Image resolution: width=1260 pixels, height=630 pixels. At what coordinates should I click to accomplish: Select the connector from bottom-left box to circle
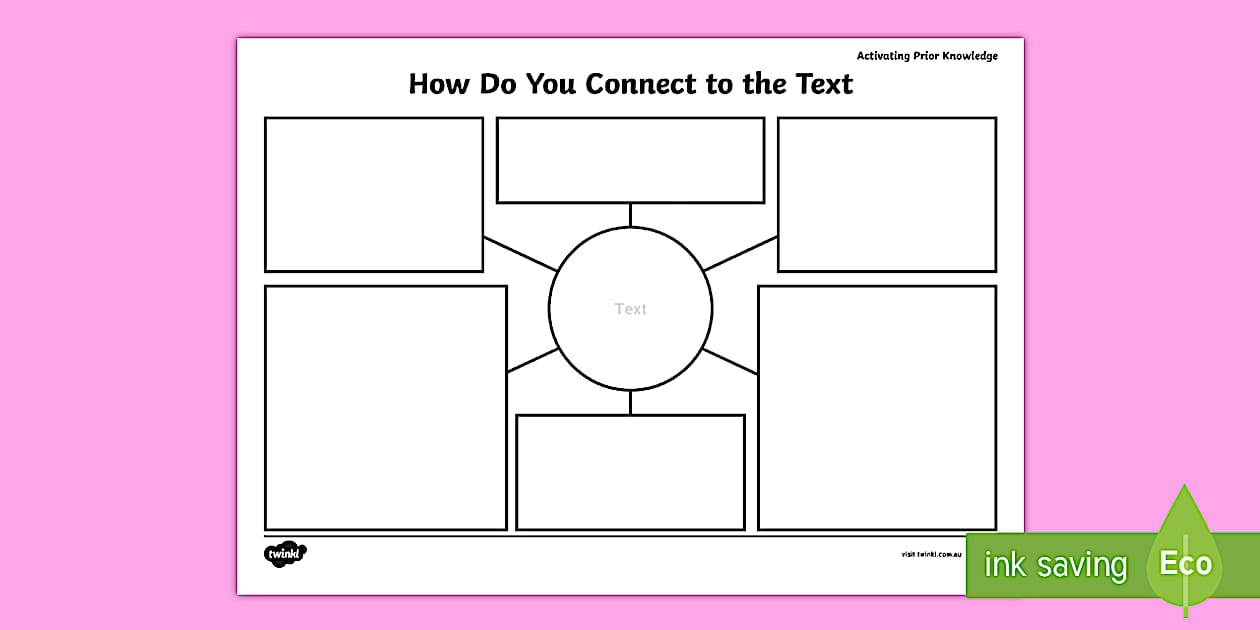pyautogui.click(x=532, y=361)
